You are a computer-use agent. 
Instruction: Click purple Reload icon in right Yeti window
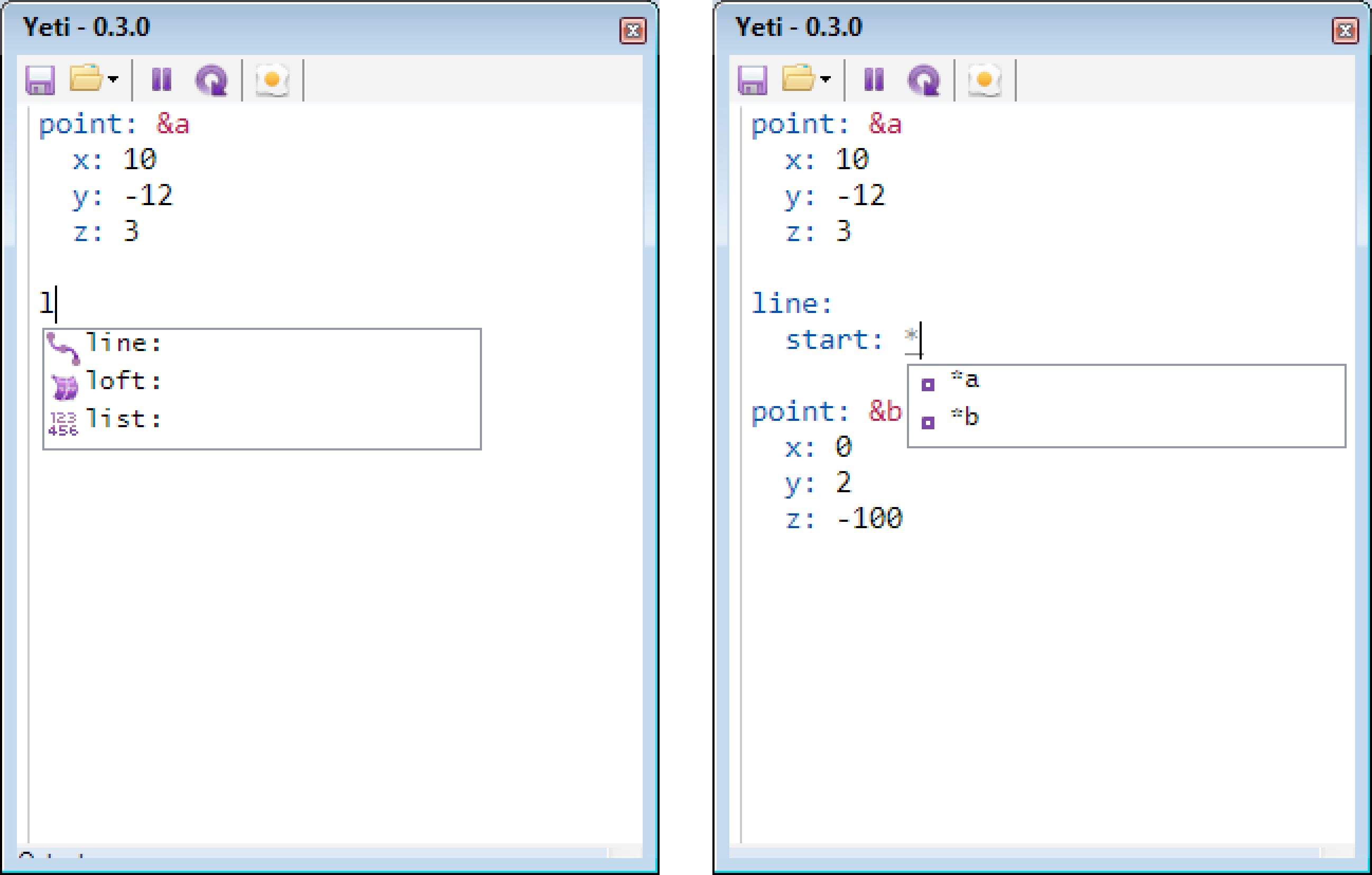[x=924, y=80]
